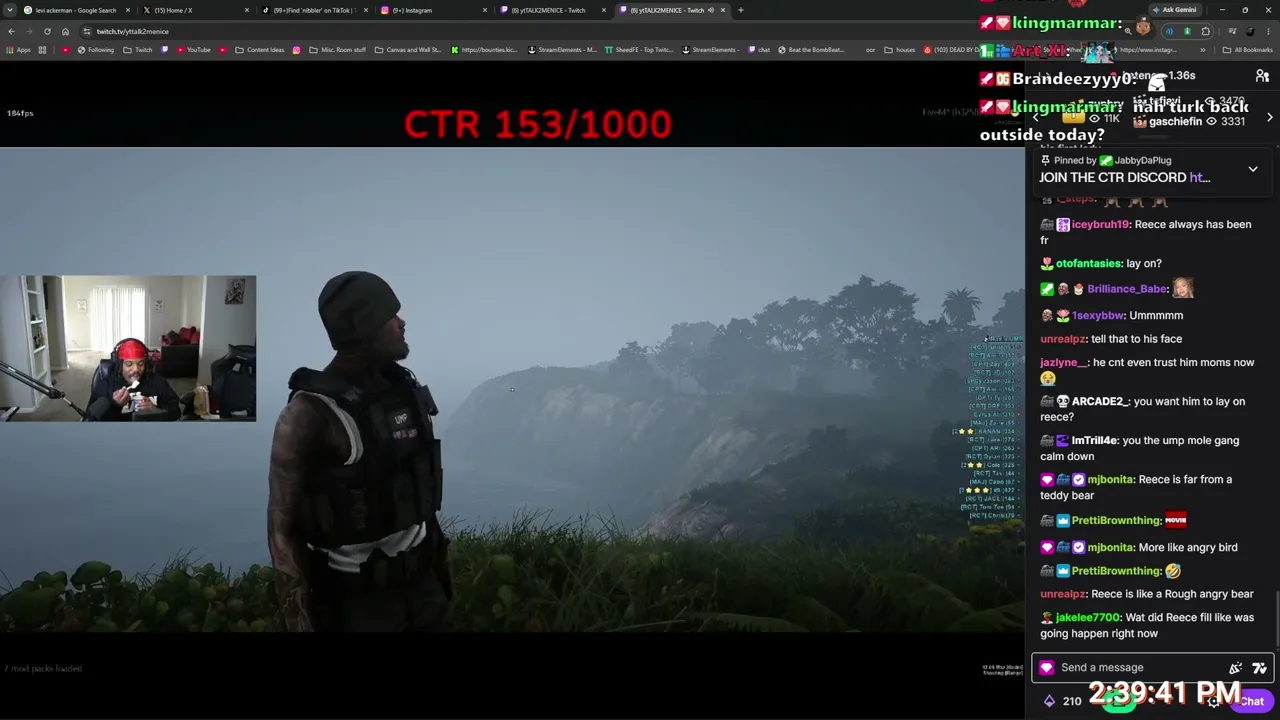Viewport: 1280px width, 720px height.
Task: Open the Chrome profile avatar
Action: click(x=1250, y=31)
